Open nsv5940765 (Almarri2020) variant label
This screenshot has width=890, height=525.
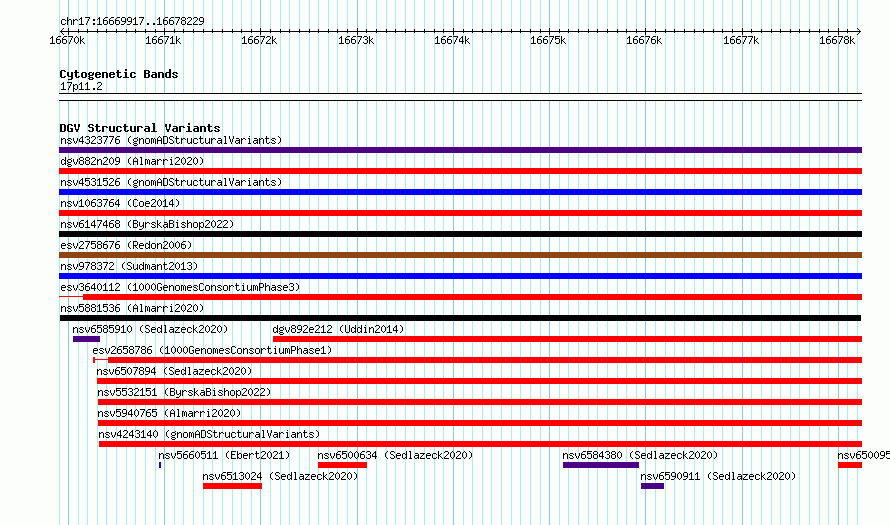tap(169, 413)
